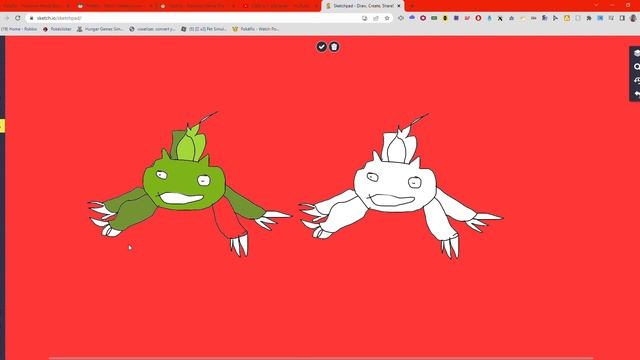
Task: Open the Pet Simul... bookmark
Action: pos(204,29)
